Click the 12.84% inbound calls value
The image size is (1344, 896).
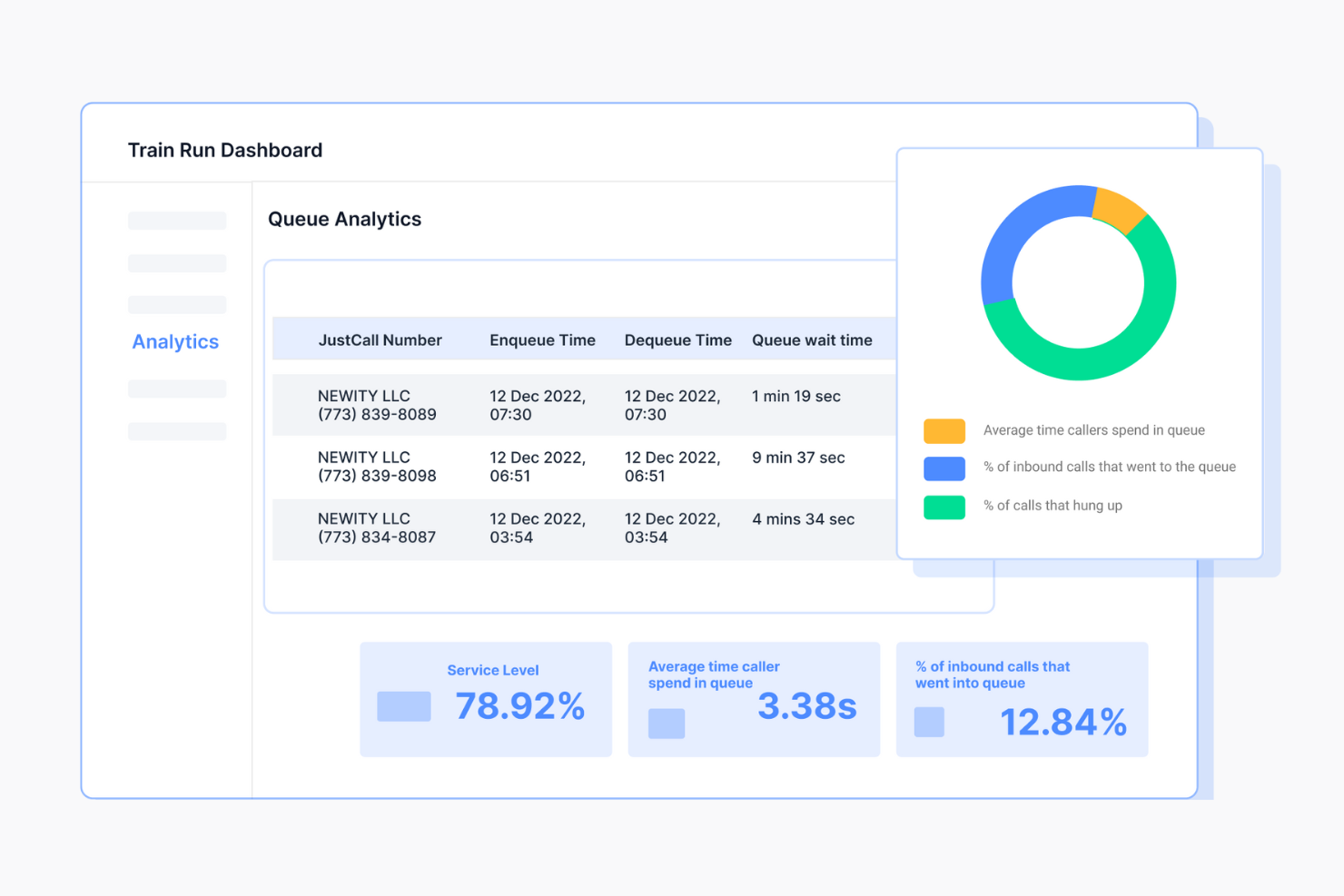(1063, 723)
